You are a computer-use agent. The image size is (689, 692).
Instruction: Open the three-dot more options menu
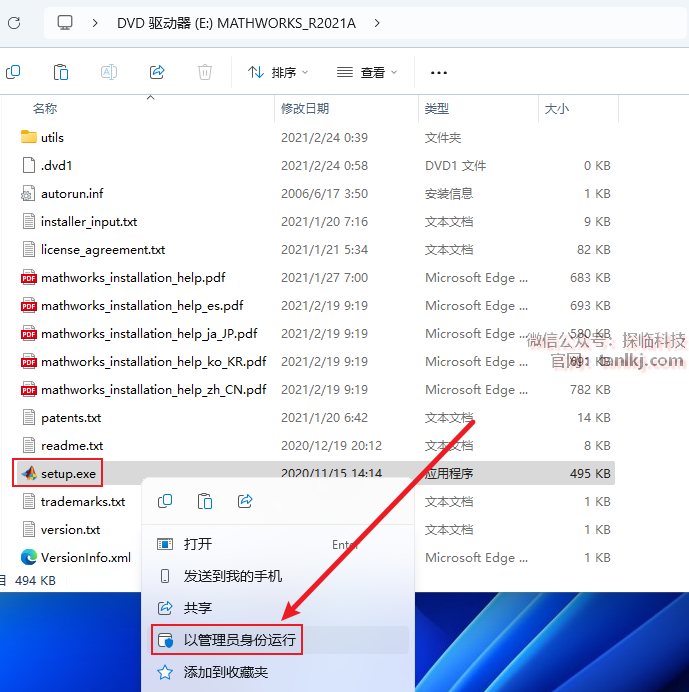tap(439, 72)
